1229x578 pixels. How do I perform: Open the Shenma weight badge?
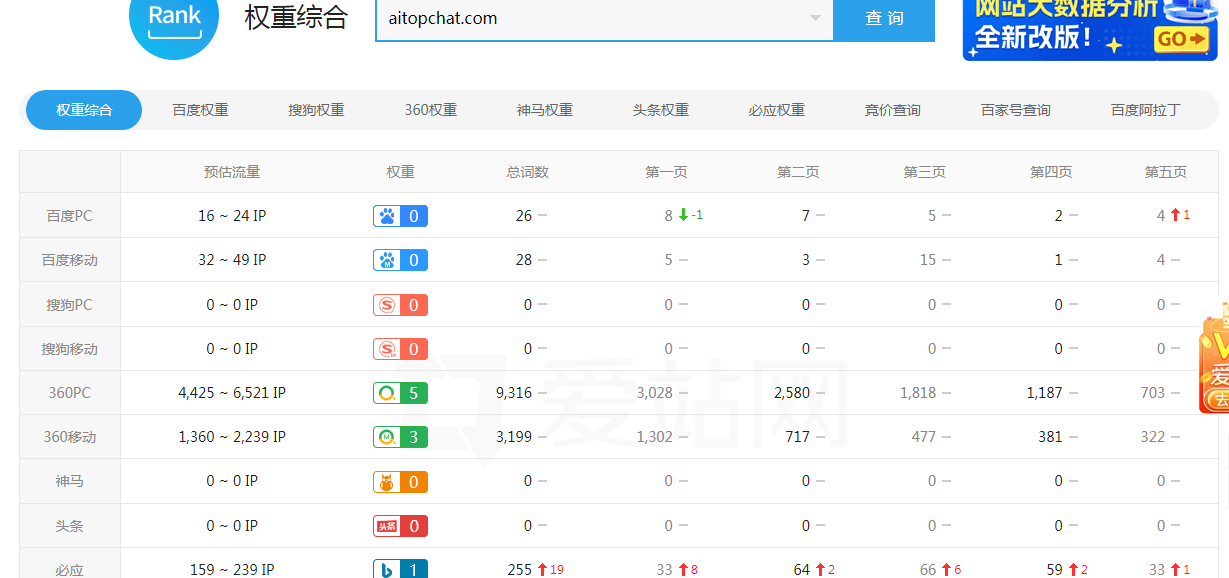pos(400,481)
